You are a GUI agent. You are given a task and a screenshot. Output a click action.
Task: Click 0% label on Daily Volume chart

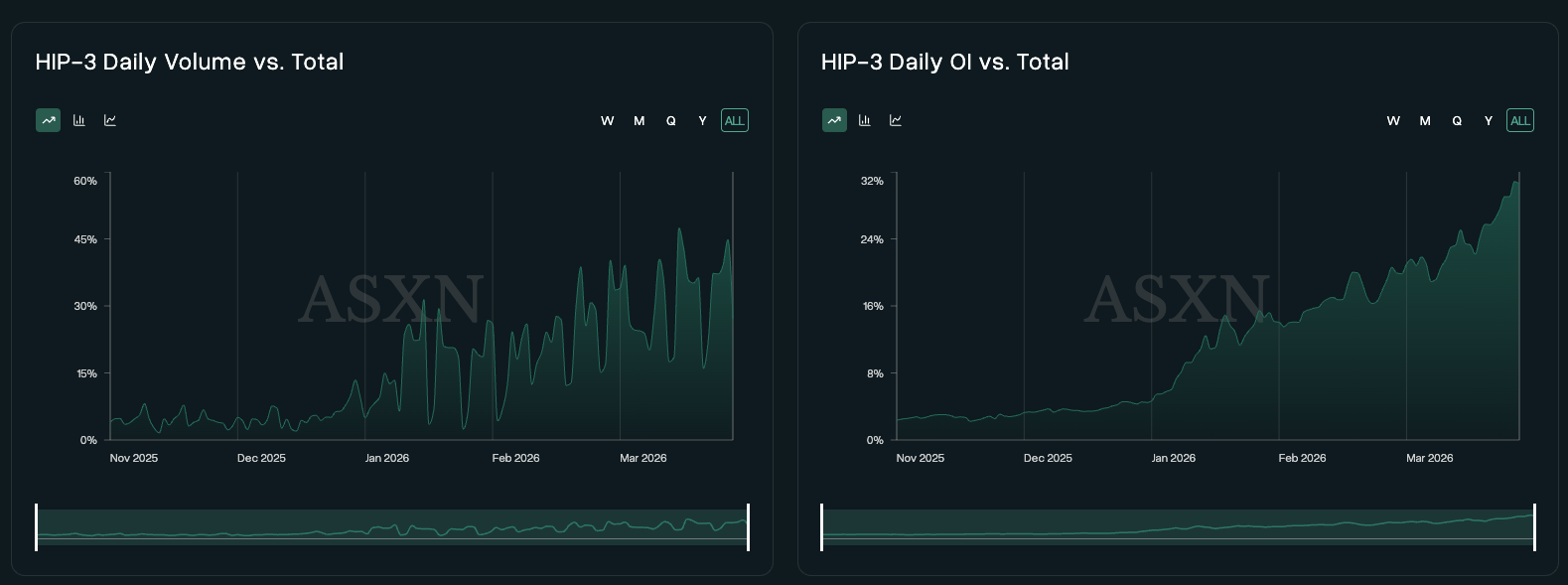tap(88, 440)
